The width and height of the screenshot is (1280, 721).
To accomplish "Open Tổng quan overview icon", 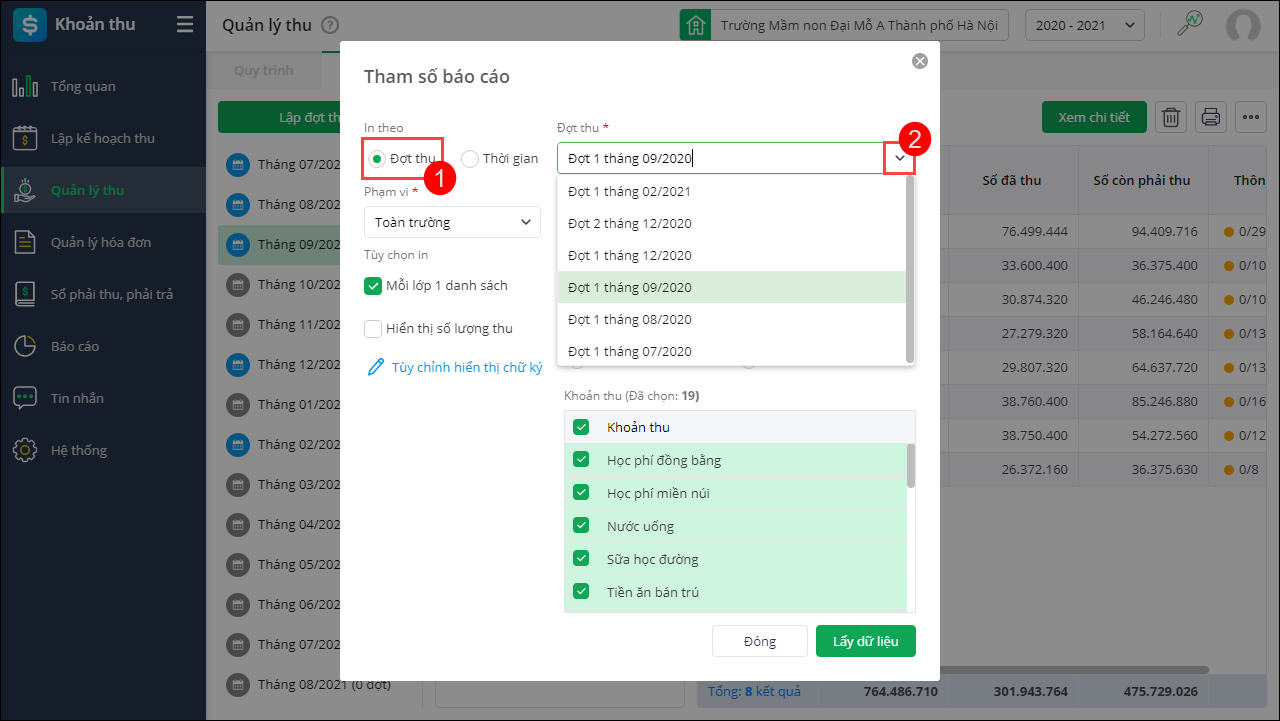I will pos(25,87).
